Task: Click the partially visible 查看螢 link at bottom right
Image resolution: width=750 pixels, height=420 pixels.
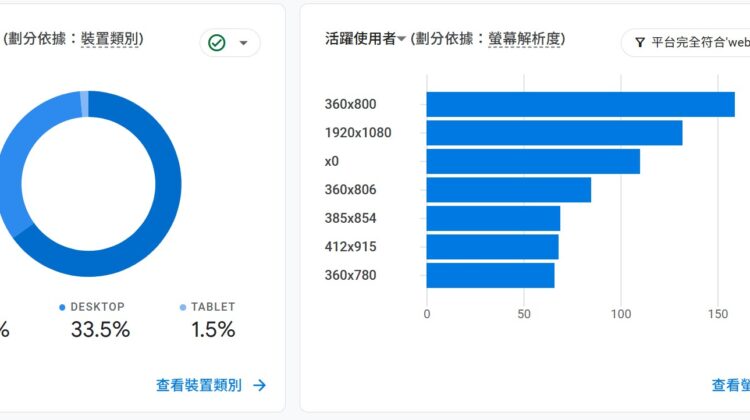Action: [x=730, y=385]
